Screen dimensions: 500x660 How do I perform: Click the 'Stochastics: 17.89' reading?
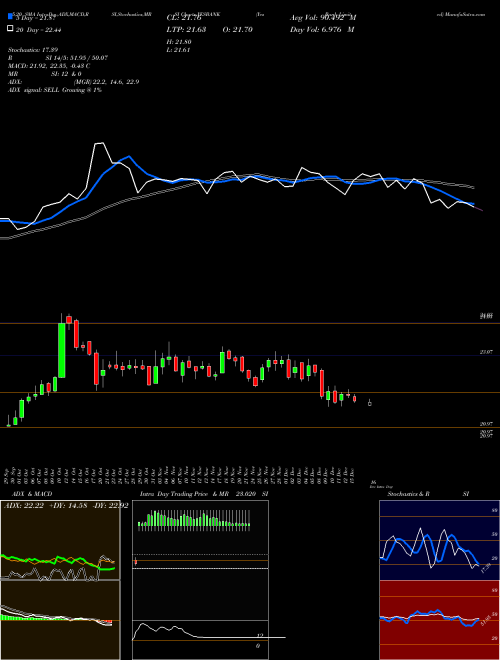pyautogui.click(x=33, y=50)
